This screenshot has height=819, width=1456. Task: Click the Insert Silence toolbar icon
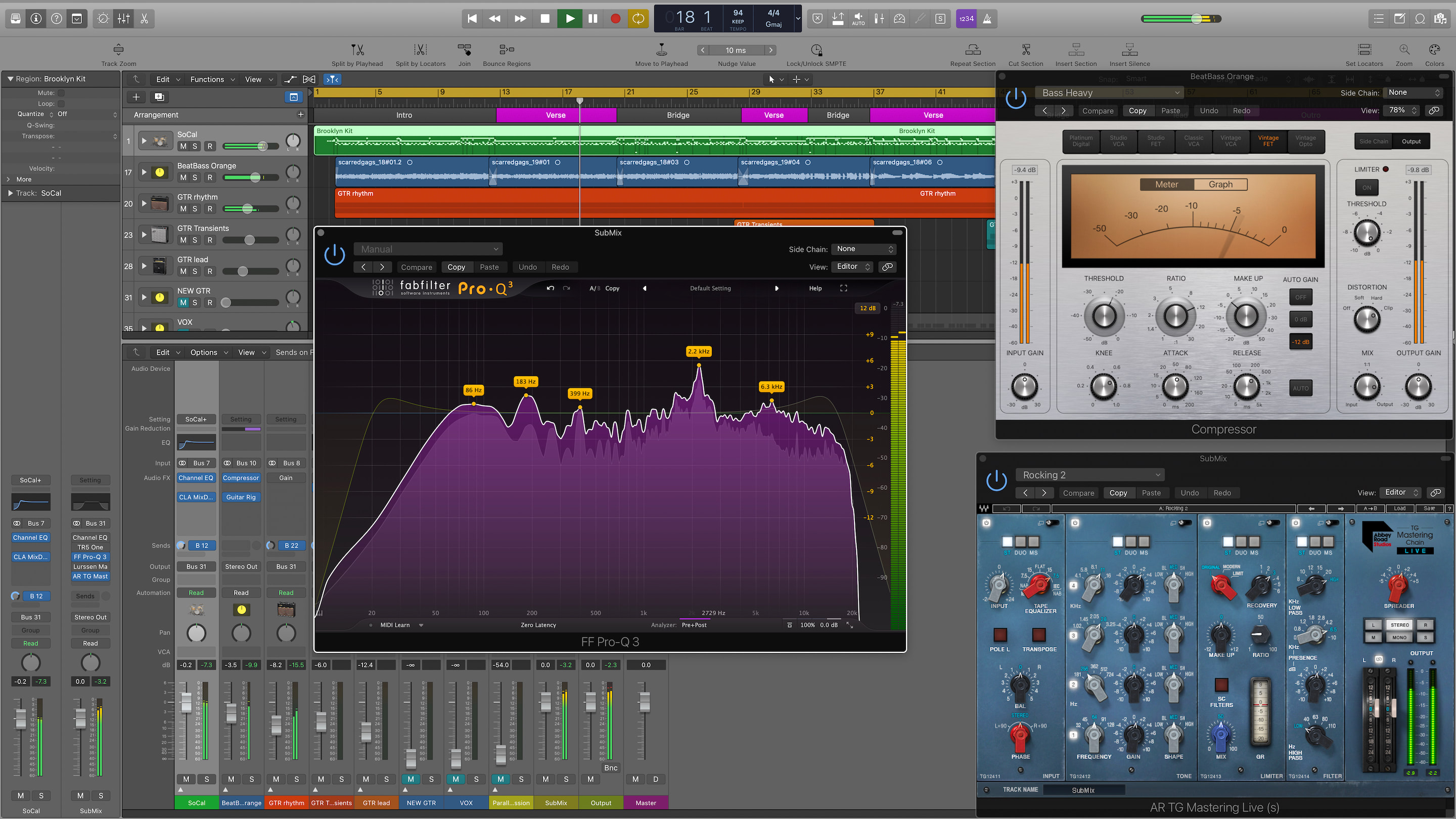(1129, 55)
